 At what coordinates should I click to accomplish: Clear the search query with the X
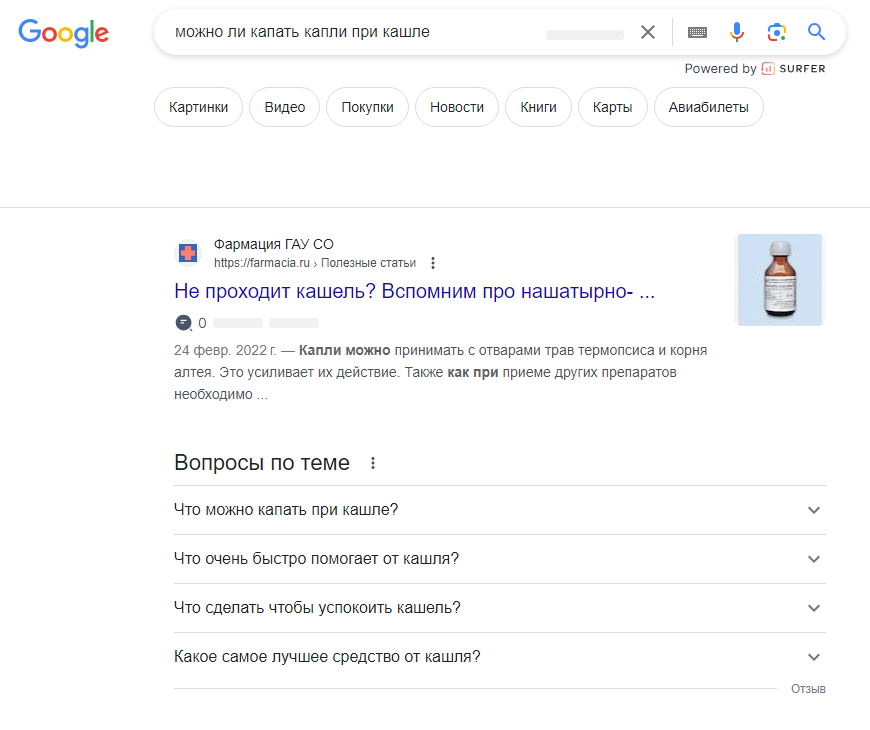click(647, 31)
